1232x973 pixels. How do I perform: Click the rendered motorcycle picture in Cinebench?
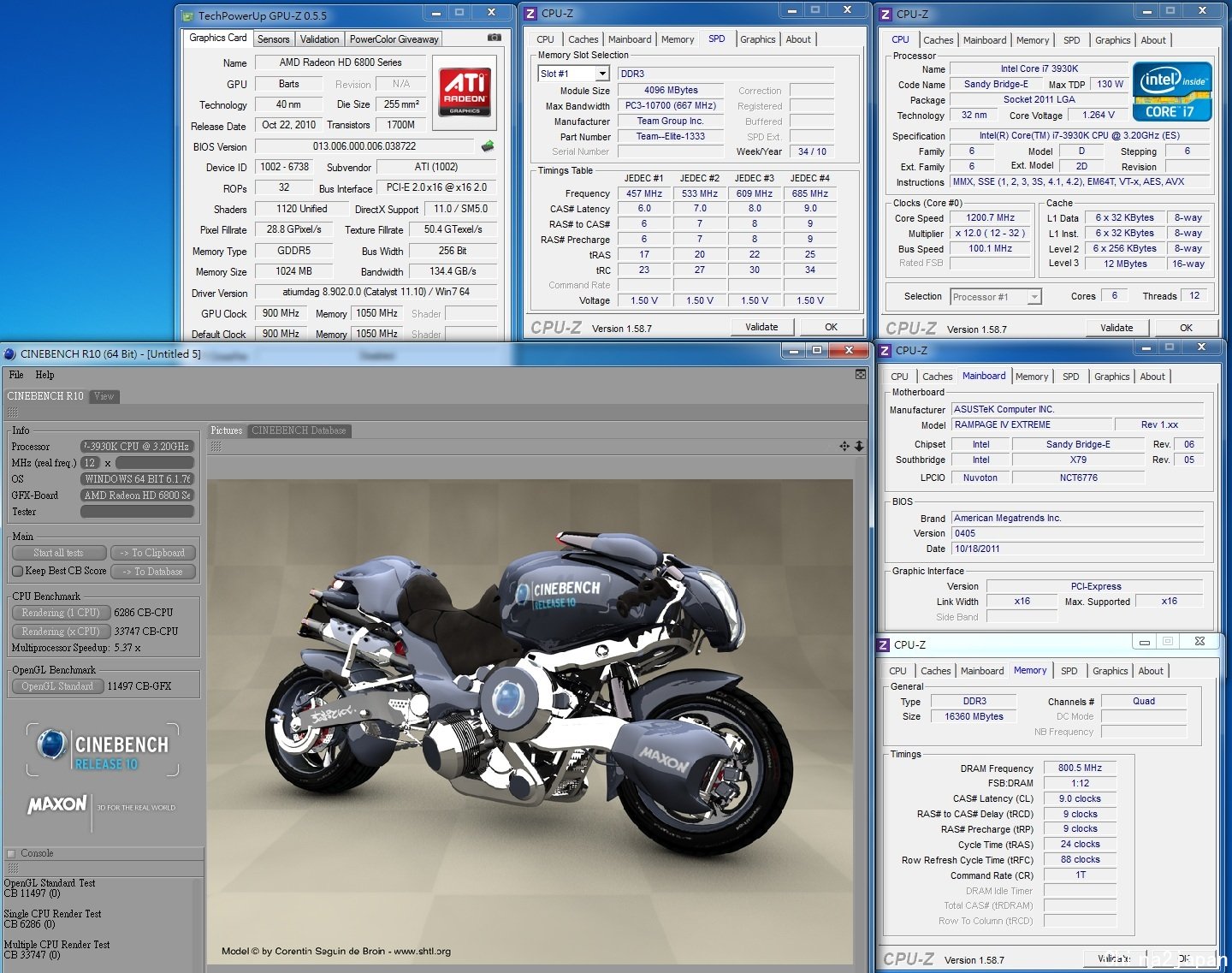tap(530, 721)
